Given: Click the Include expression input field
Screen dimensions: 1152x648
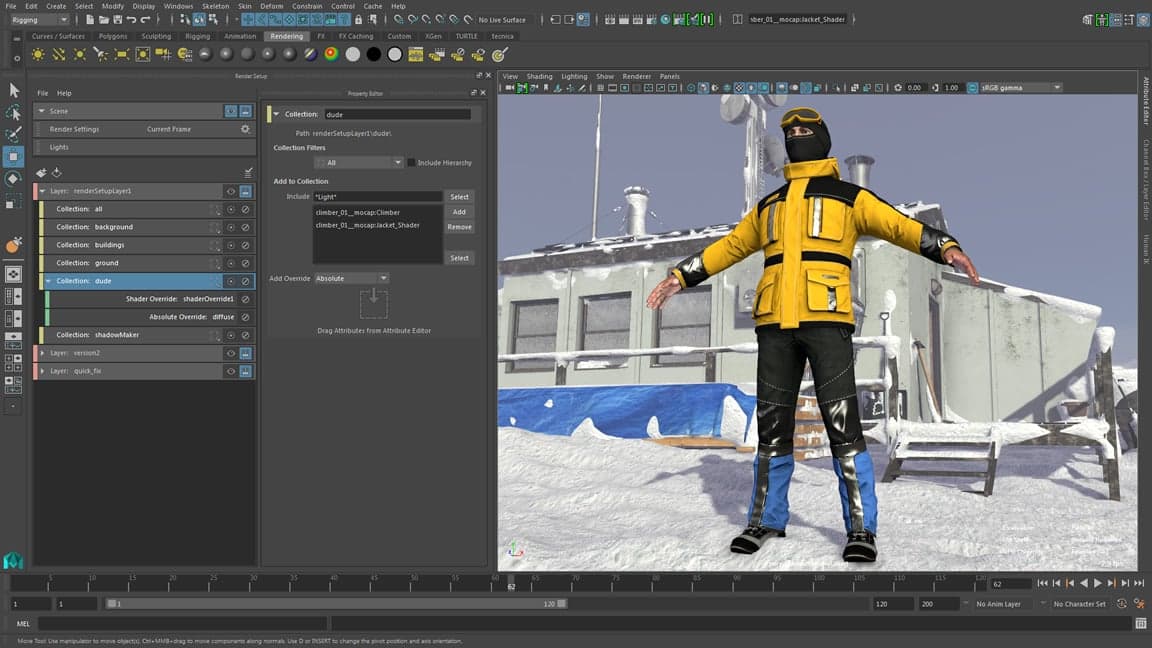Looking at the screenshot, I should coord(377,197).
